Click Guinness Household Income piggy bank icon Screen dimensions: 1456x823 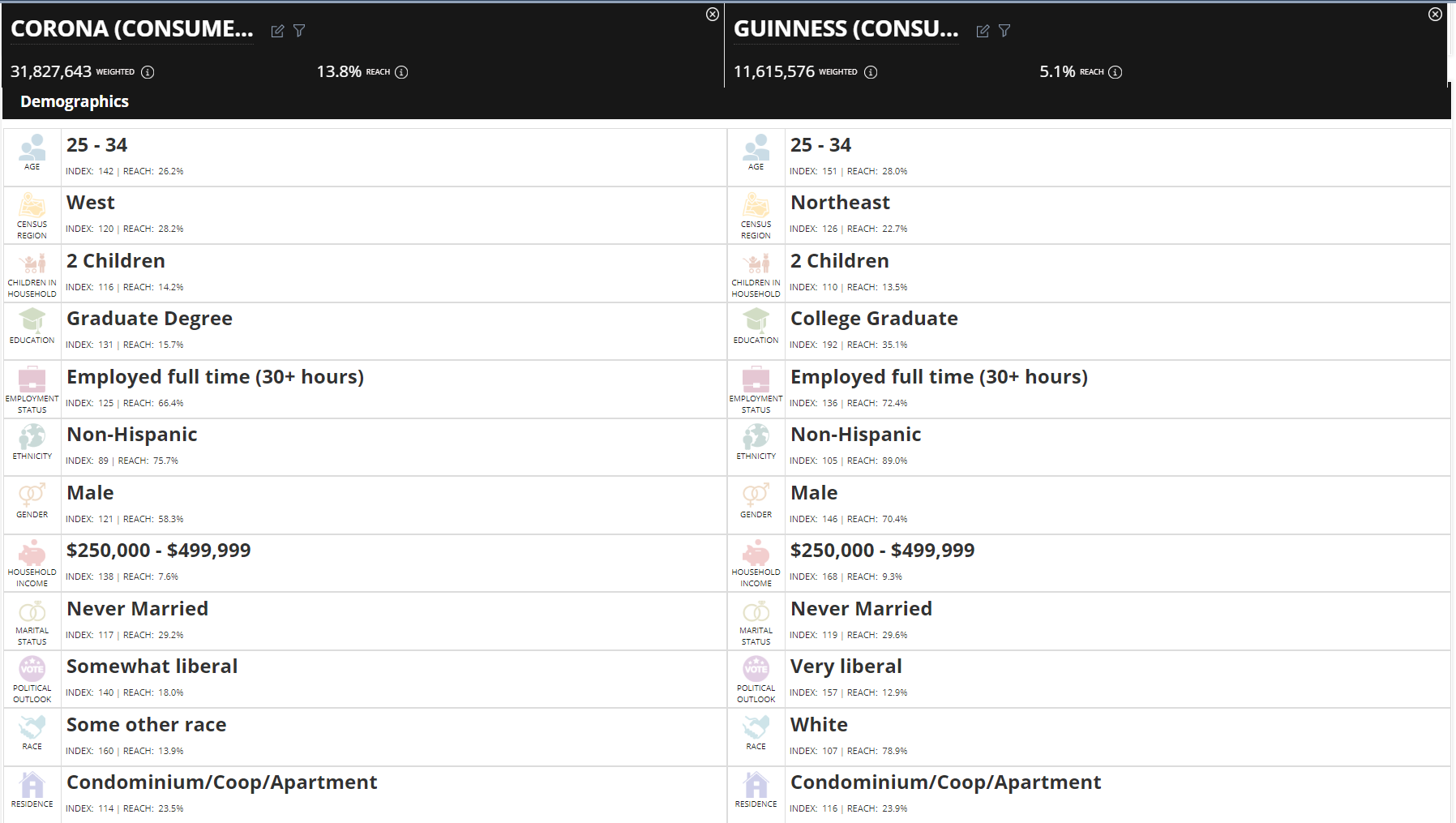pyautogui.click(x=756, y=553)
